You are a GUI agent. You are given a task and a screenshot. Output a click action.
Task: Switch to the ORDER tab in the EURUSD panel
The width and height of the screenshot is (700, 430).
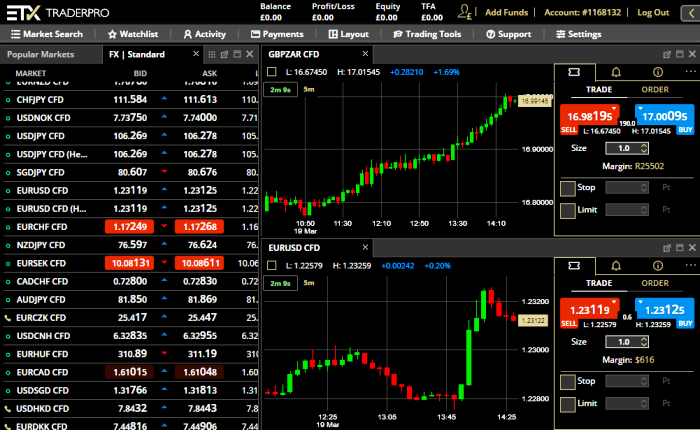coord(655,283)
